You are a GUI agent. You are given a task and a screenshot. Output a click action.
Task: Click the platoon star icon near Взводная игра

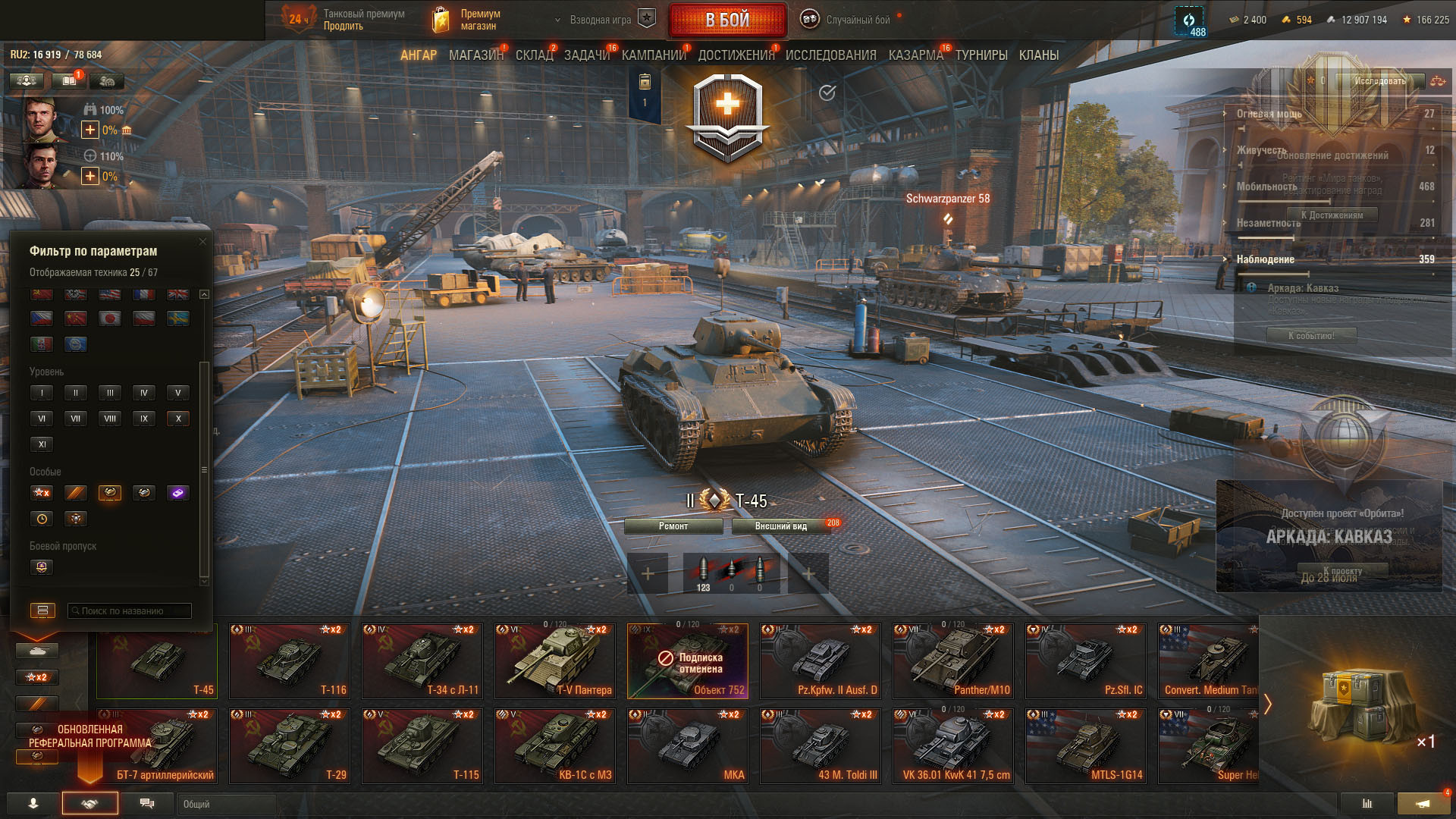point(646,19)
